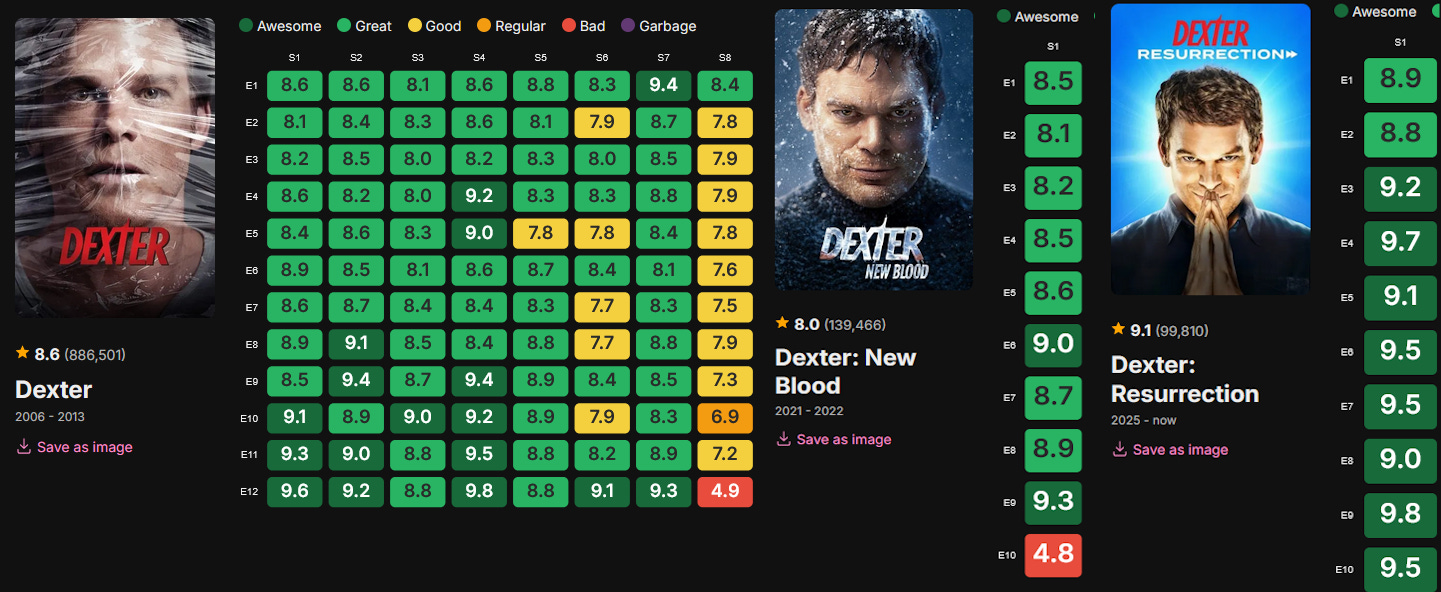Click the 9.1 rating in S6 E12
The width and height of the screenshot is (1441, 592).
click(602, 492)
